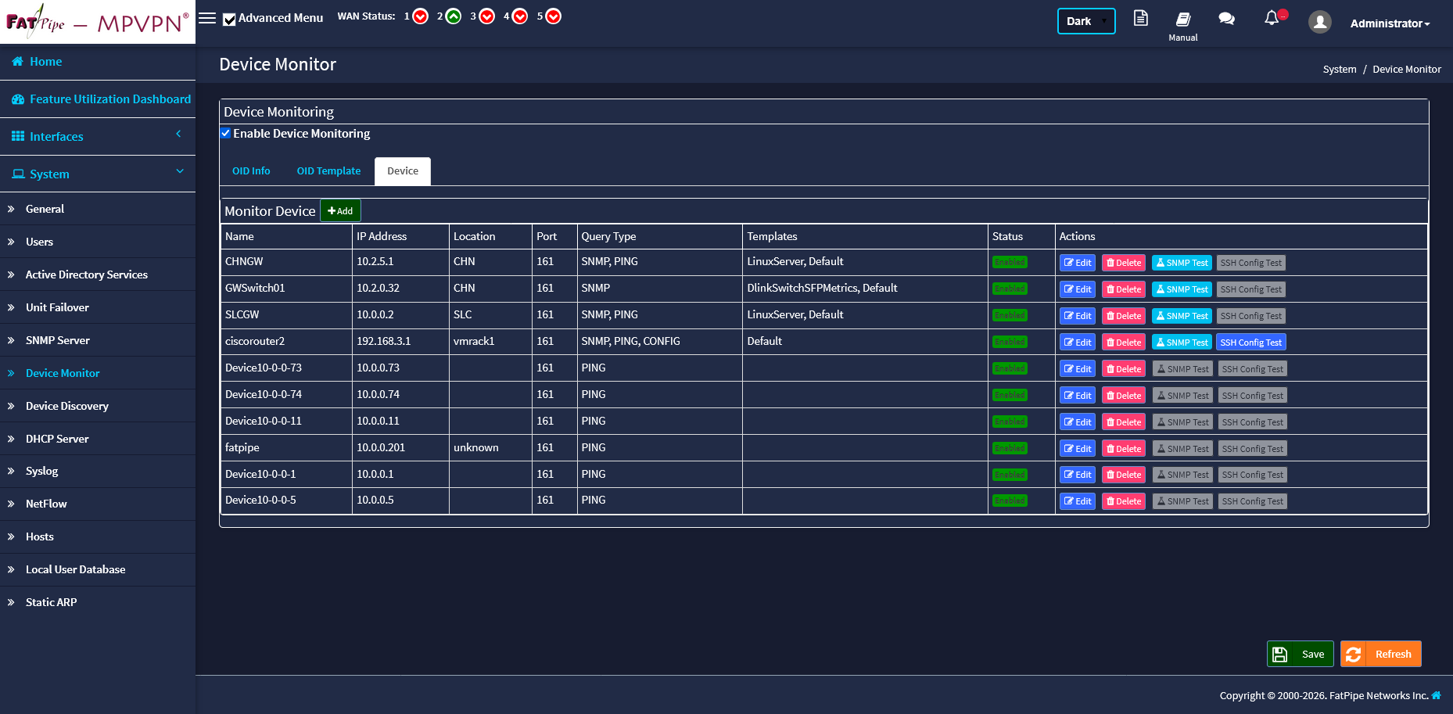Image resolution: width=1453 pixels, height=714 pixels.
Task: Run SNMP Test for SLCGW
Action: pos(1182,316)
